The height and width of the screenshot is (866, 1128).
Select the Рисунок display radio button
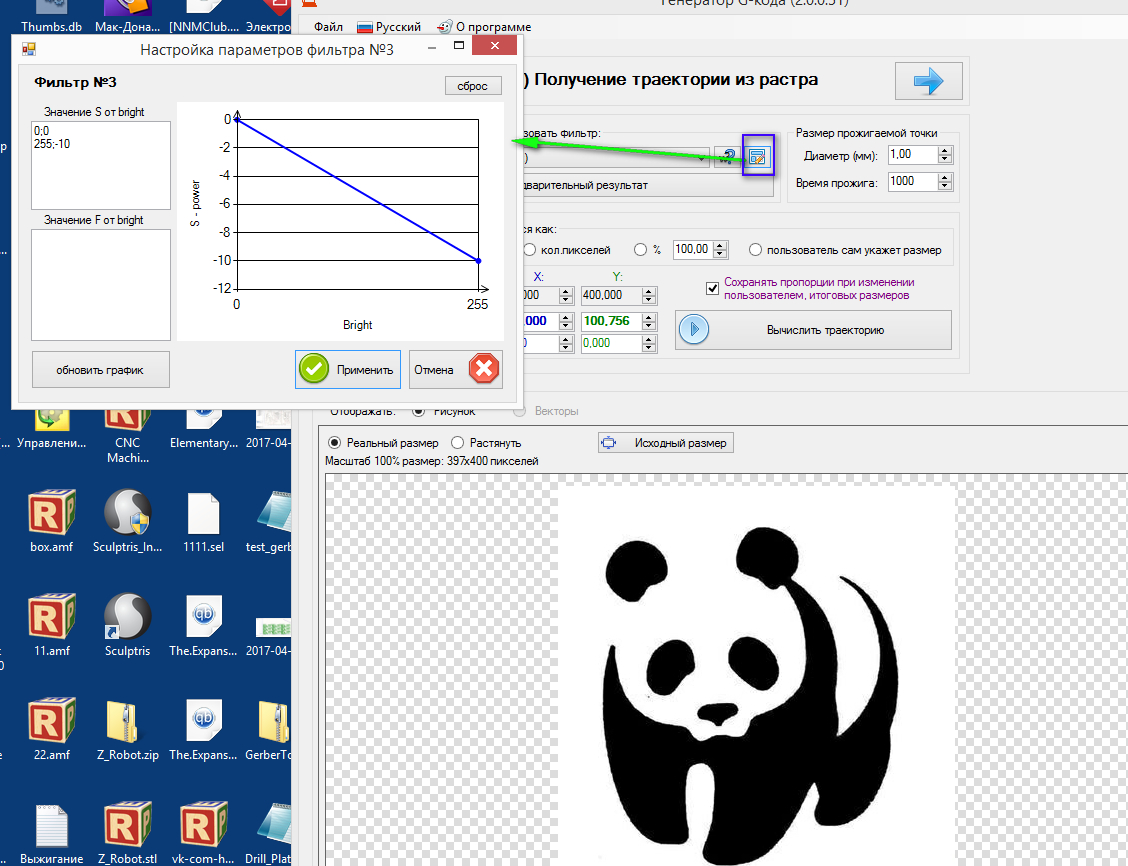419,411
